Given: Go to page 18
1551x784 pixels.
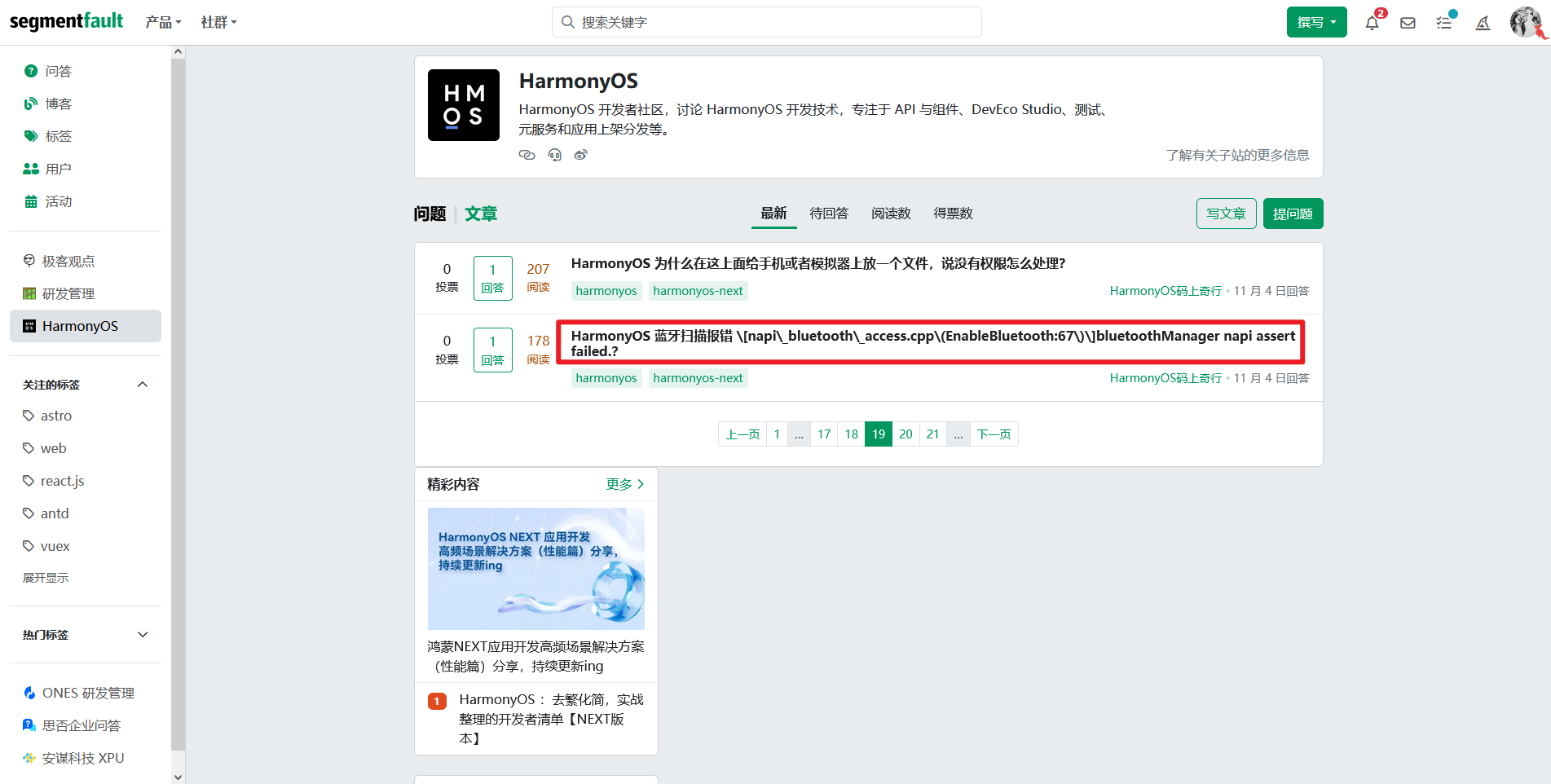Looking at the screenshot, I should click(x=851, y=434).
